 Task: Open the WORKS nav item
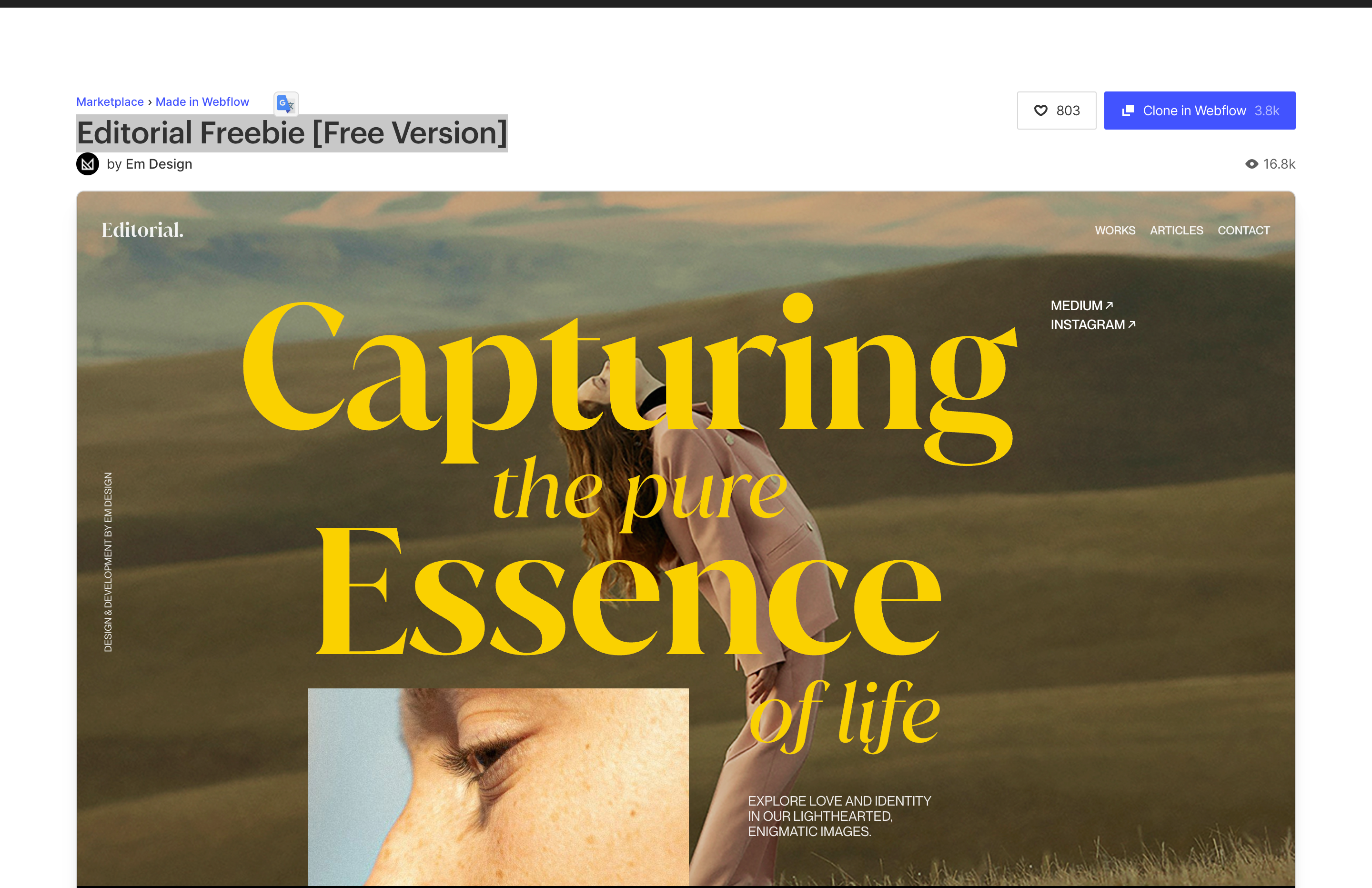pos(1115,230)
